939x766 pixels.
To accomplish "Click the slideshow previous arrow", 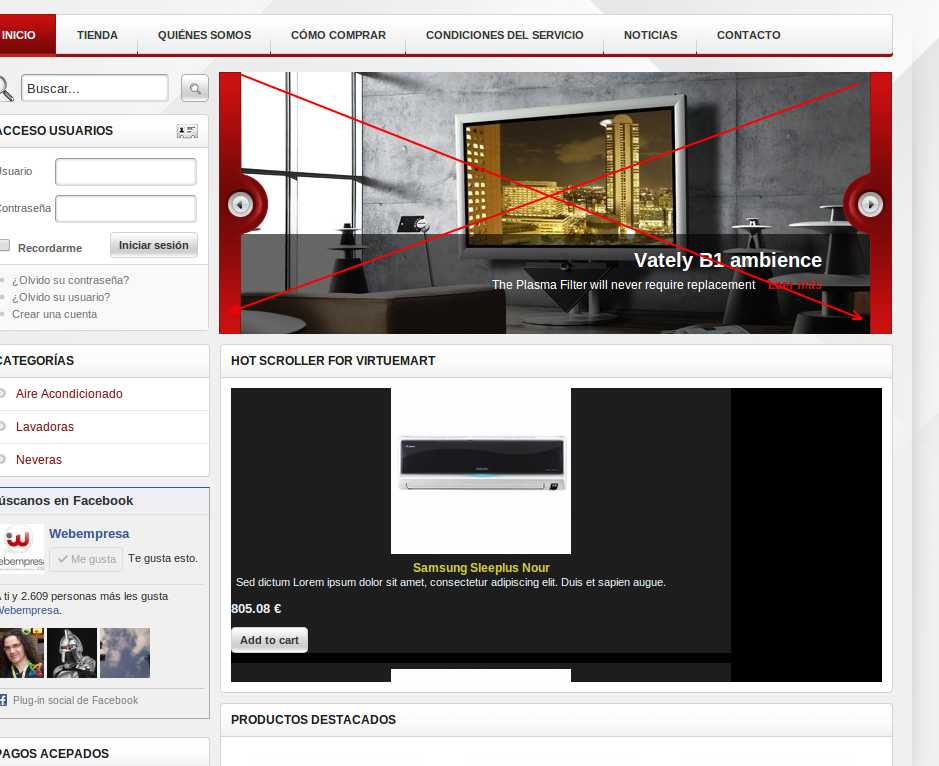I will click(x=240, y=204).
